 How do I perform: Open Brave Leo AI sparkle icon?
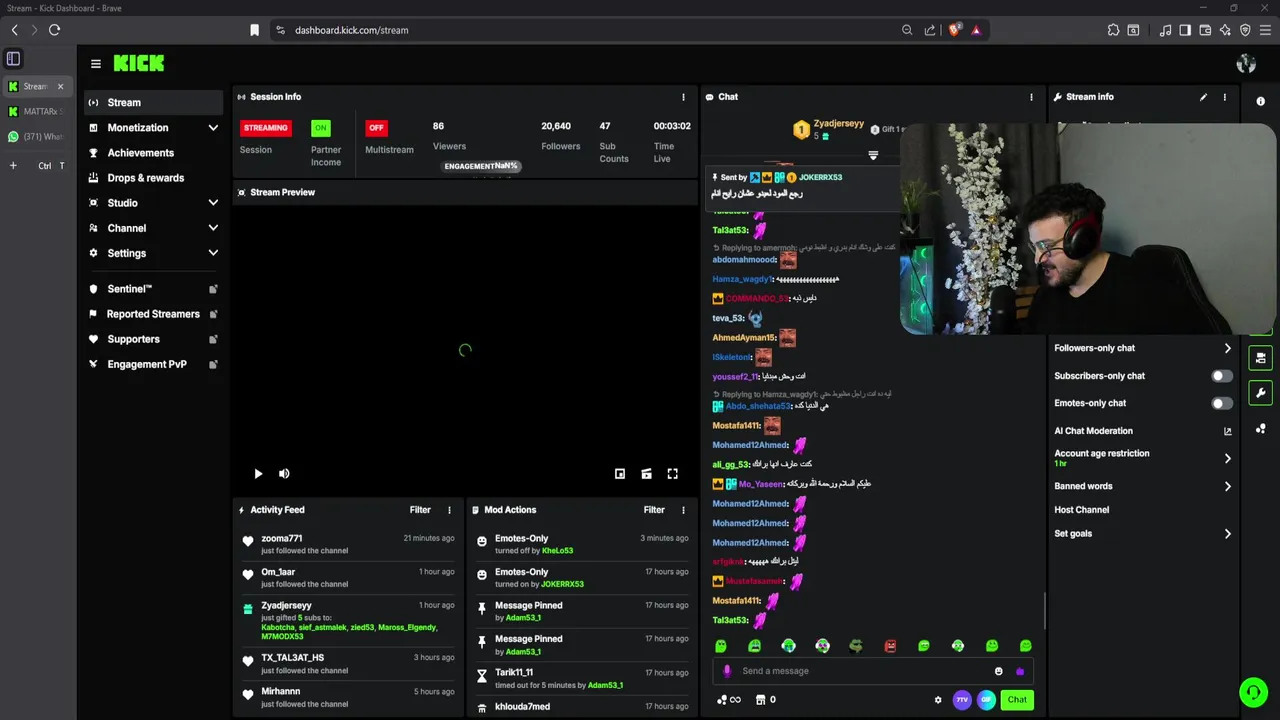[1225, 30]
